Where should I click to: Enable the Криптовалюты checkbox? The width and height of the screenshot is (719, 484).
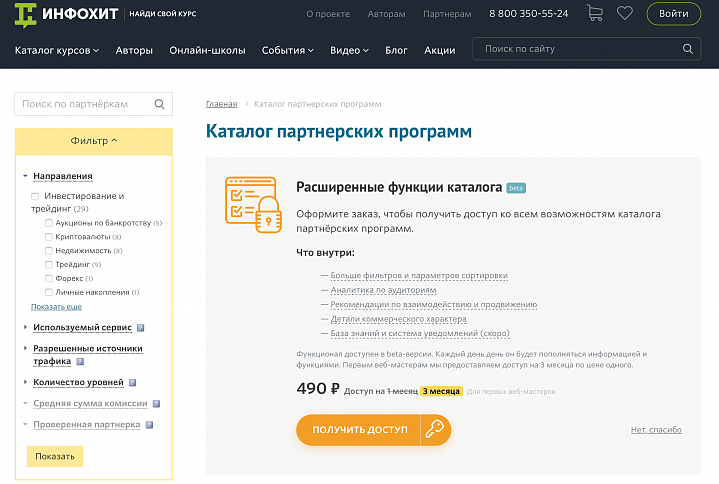tap(49, 237)
